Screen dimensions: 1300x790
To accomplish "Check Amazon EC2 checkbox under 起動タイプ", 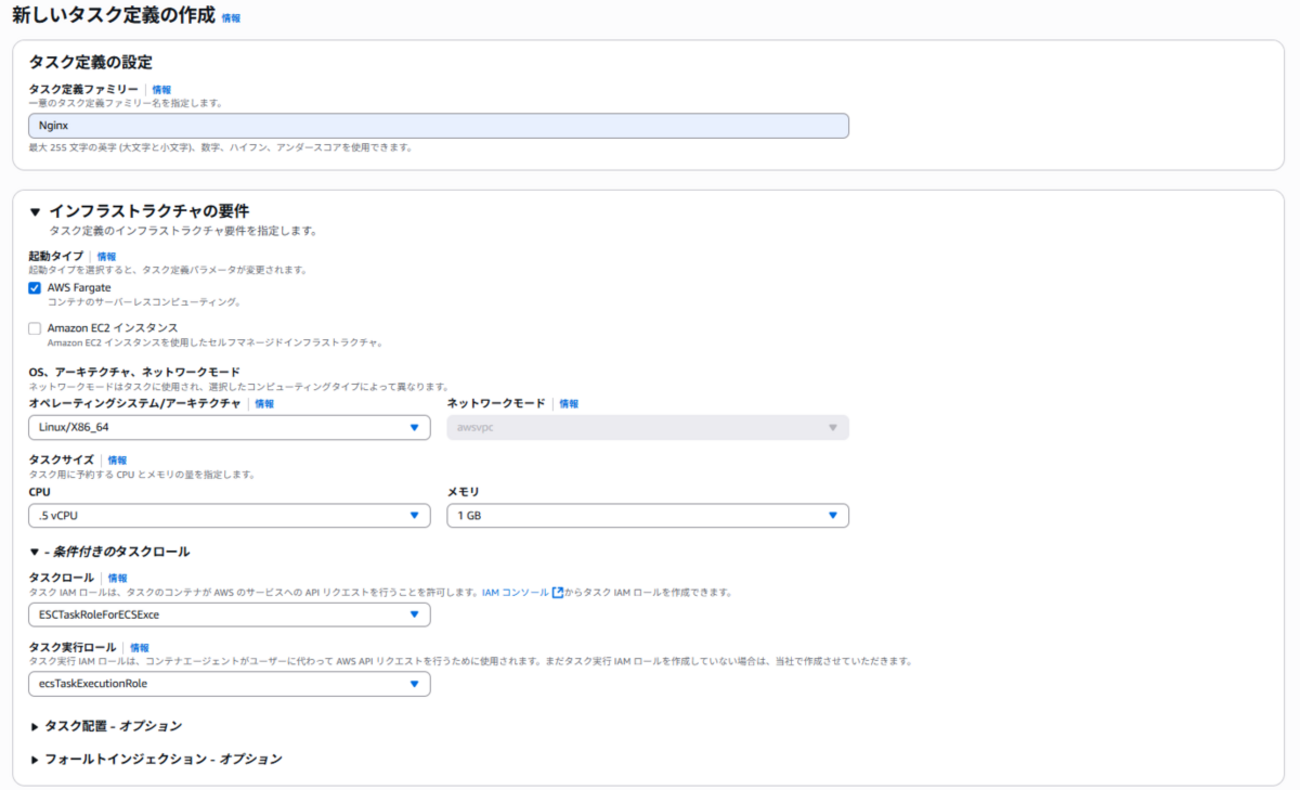I will 35,328.
